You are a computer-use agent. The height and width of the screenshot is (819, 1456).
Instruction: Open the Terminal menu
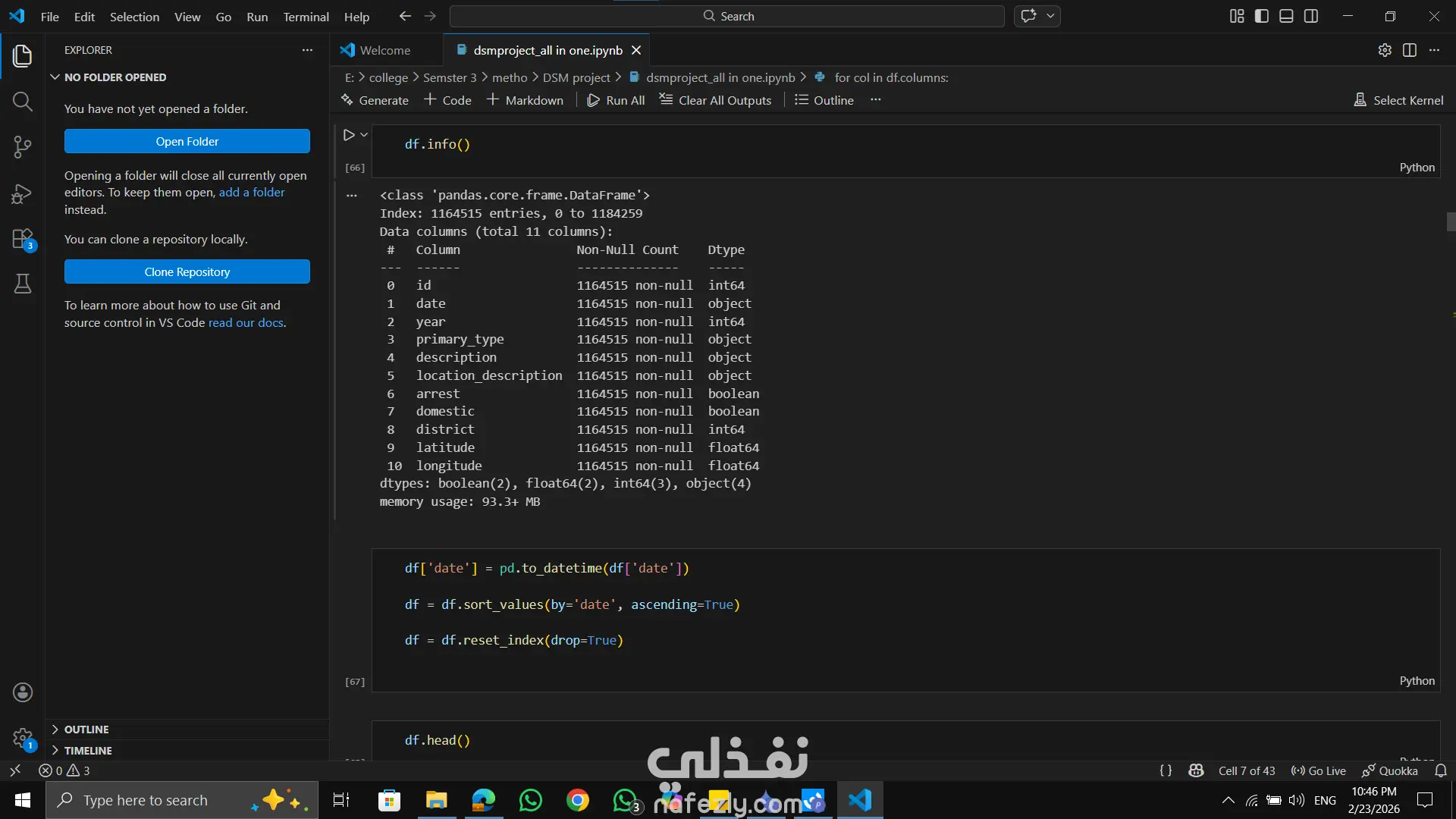pos(306,17)
